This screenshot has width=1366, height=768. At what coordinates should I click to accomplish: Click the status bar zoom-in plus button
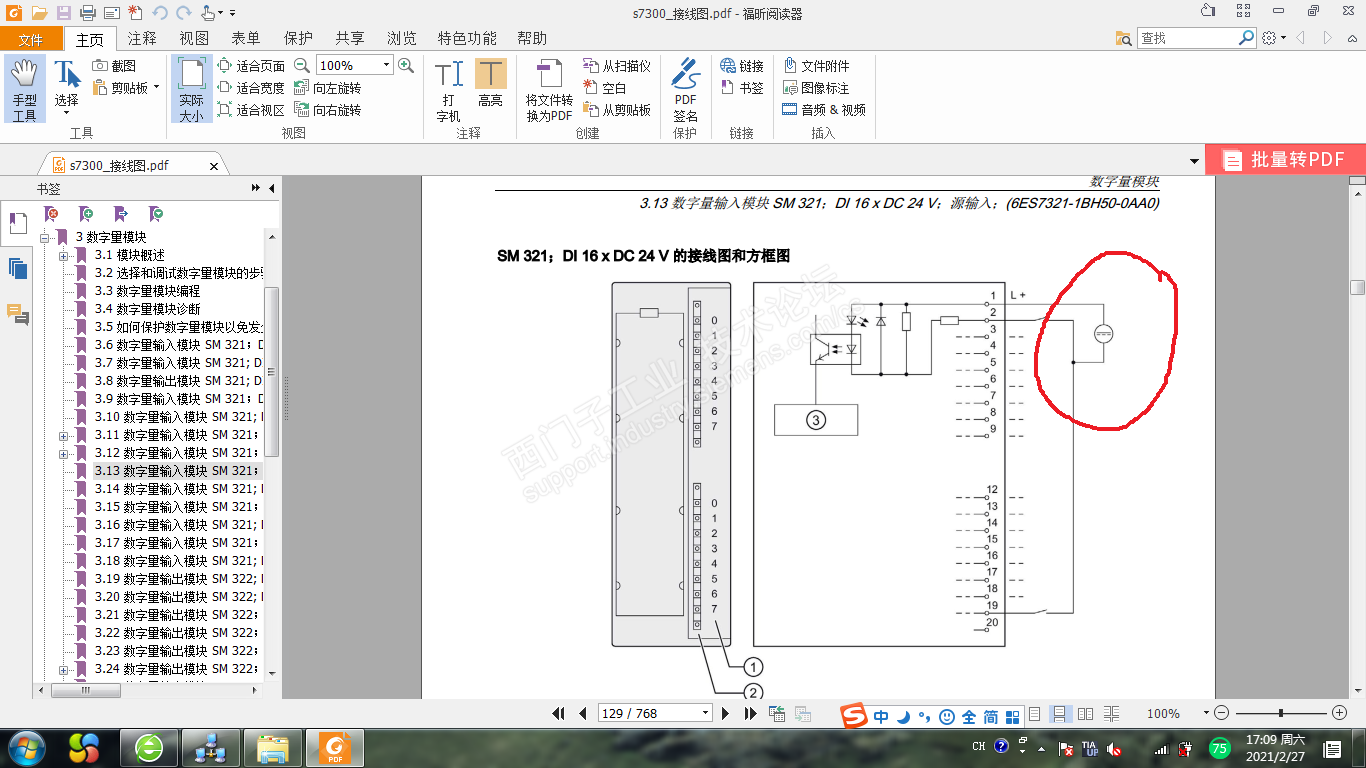tap(1340, 713)
